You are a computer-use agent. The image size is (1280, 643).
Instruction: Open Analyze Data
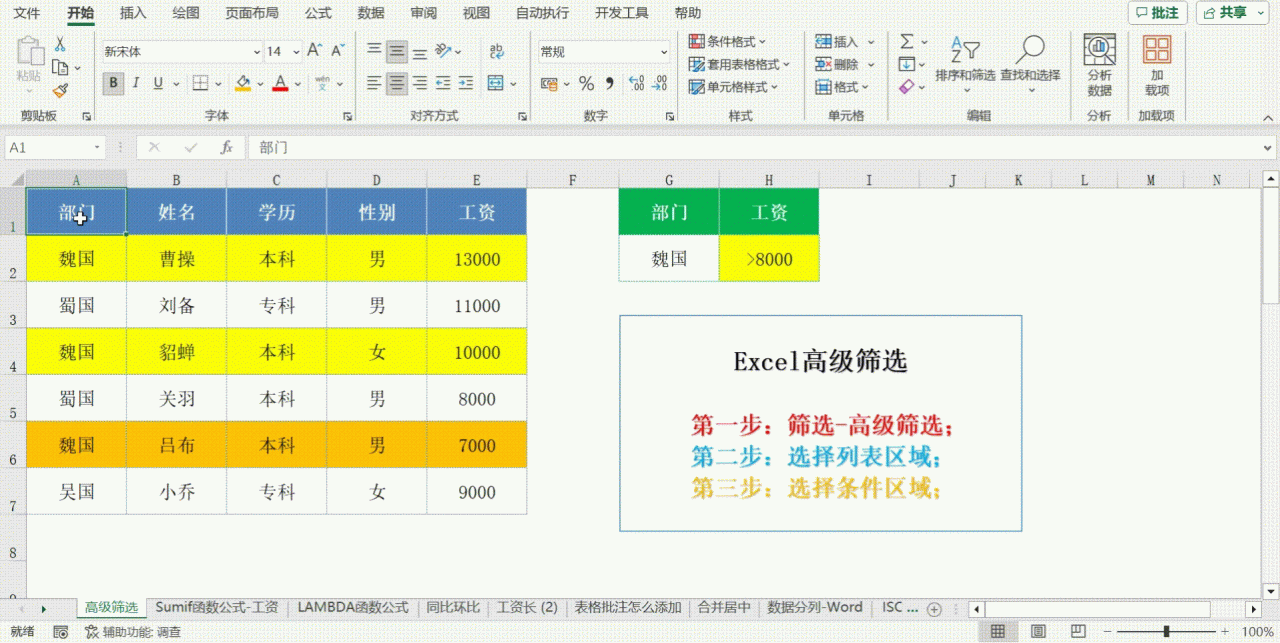tap(1099, 65)
